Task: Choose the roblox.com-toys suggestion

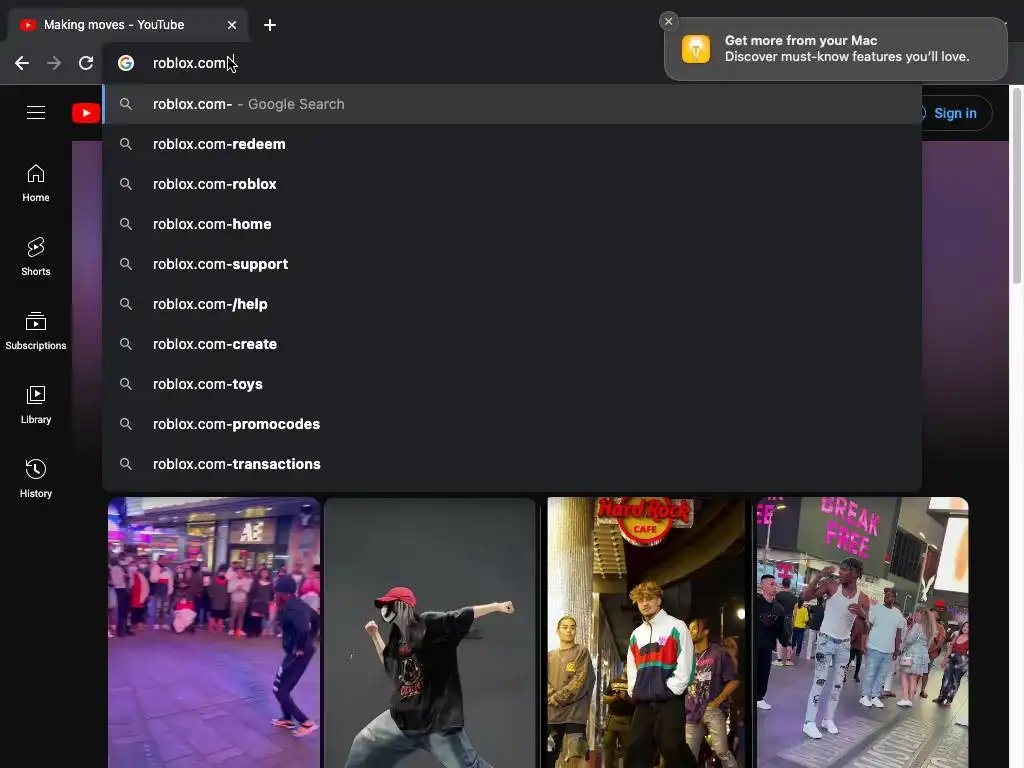Action: tap(512, 384)
